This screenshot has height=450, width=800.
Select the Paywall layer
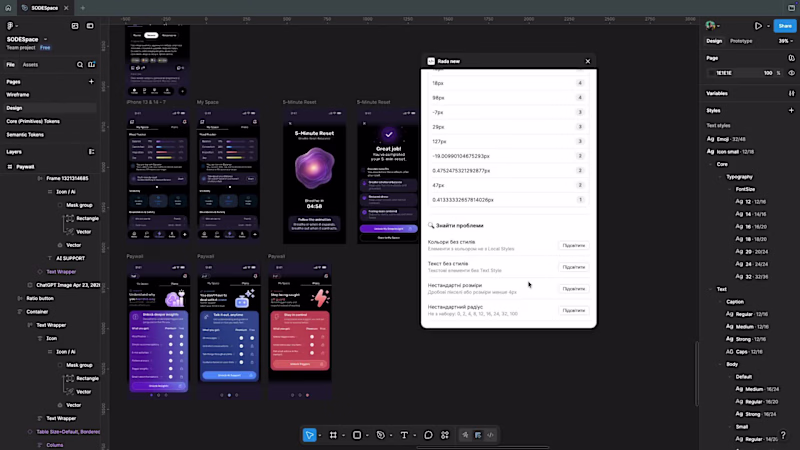click(x=25, y=167)
